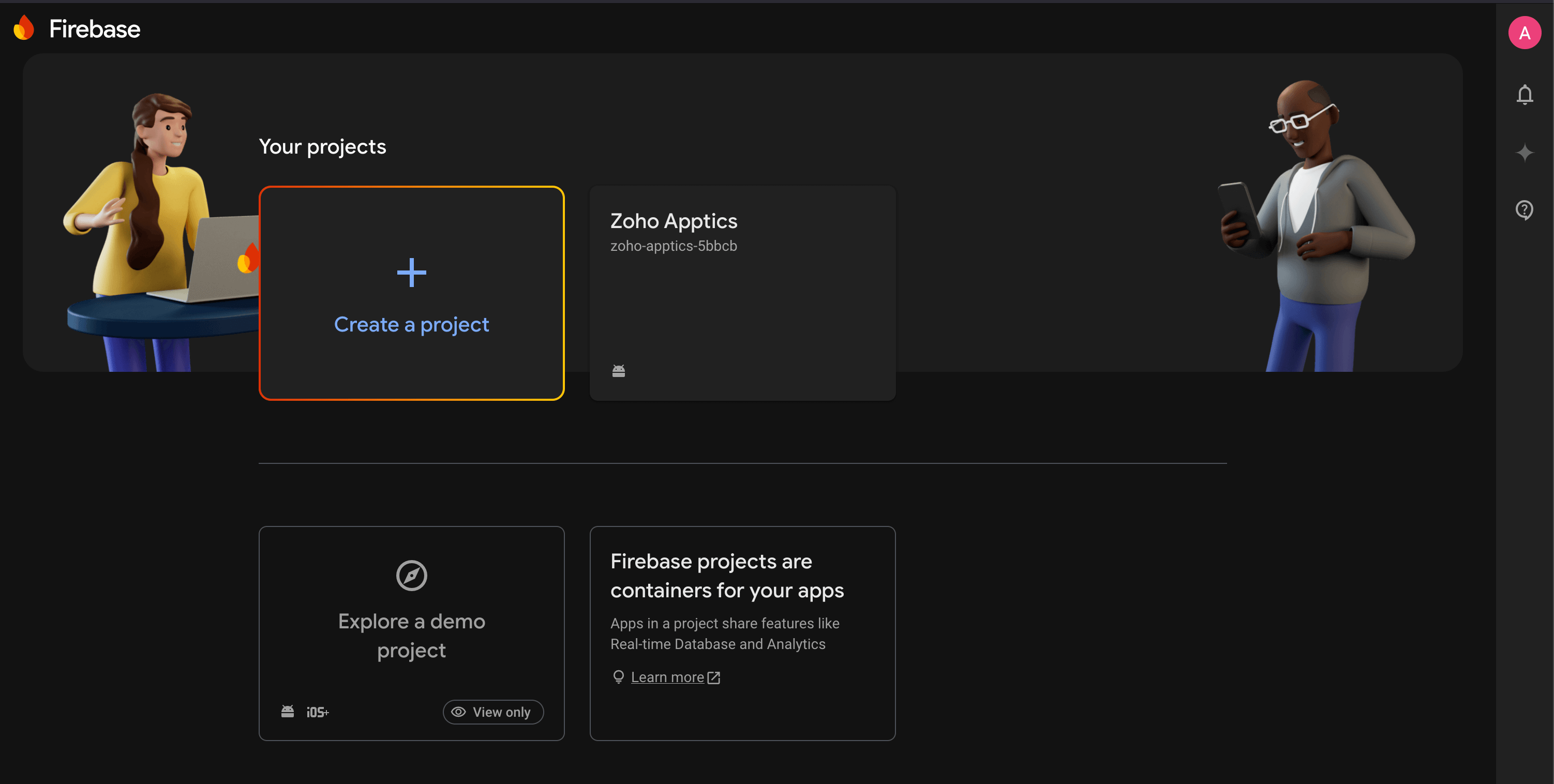
Task: Click the blue plus icon
Action: [x=411, y=273]
